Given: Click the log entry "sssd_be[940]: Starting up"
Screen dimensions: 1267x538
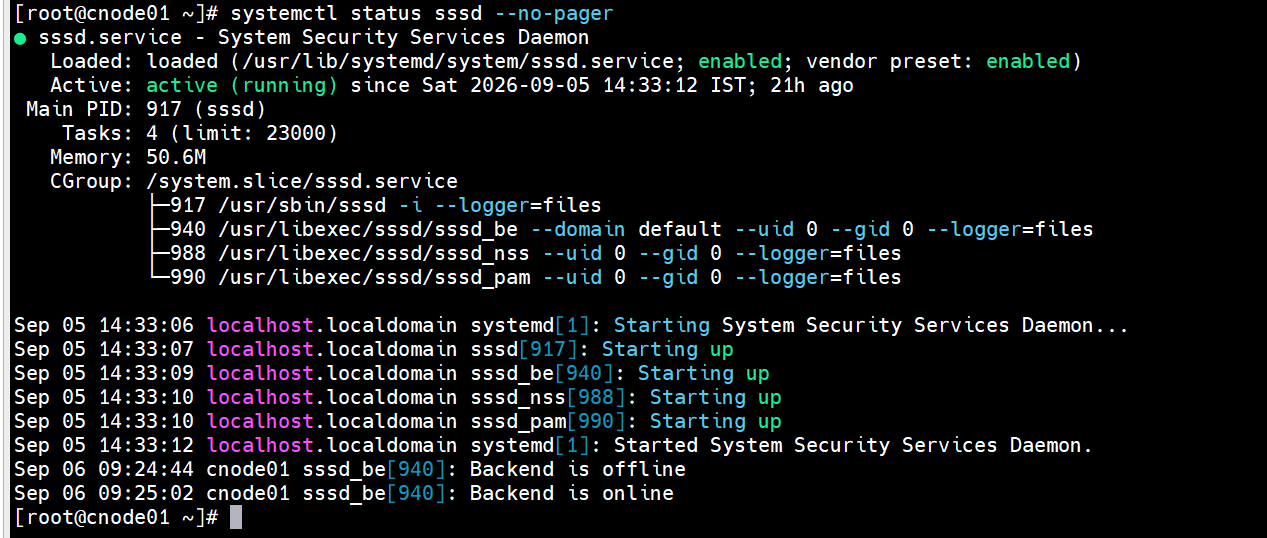Looking at the screenshot, I should (620, 373).
